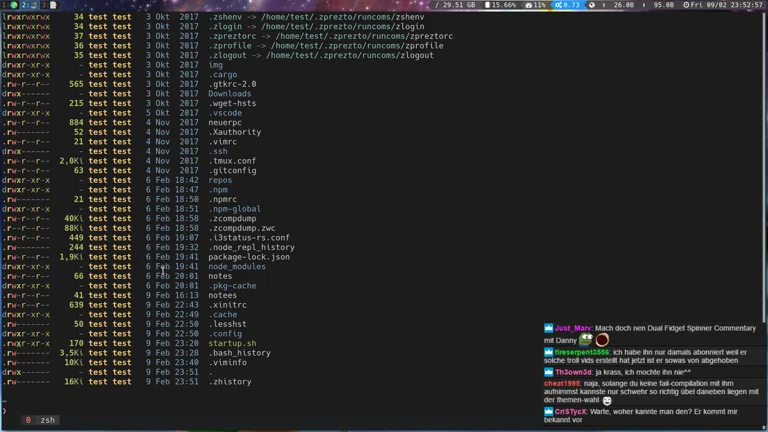Click the file name .gitconfig

pos(232,170)
